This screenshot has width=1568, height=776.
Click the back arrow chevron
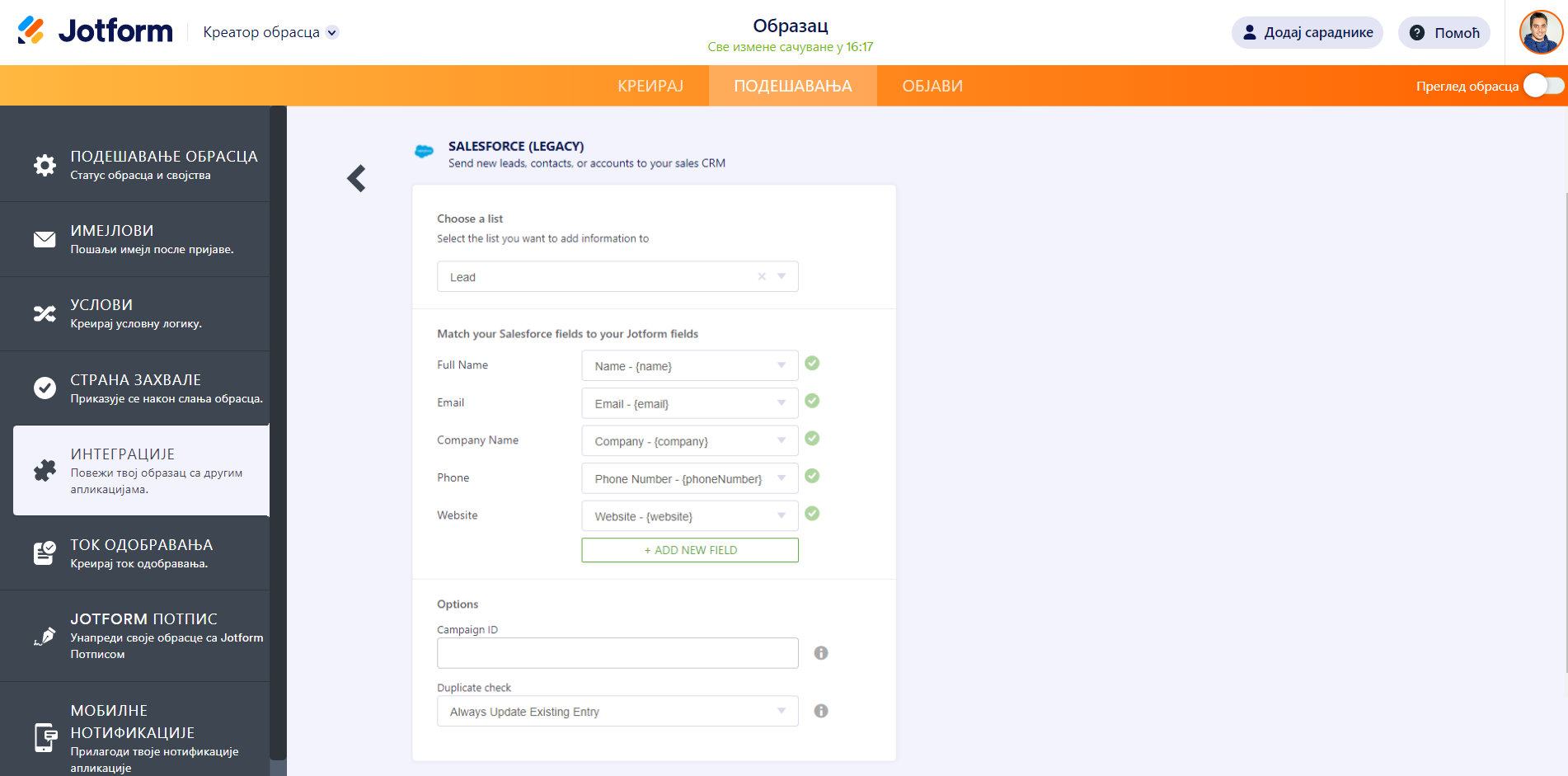click(356, 178)
